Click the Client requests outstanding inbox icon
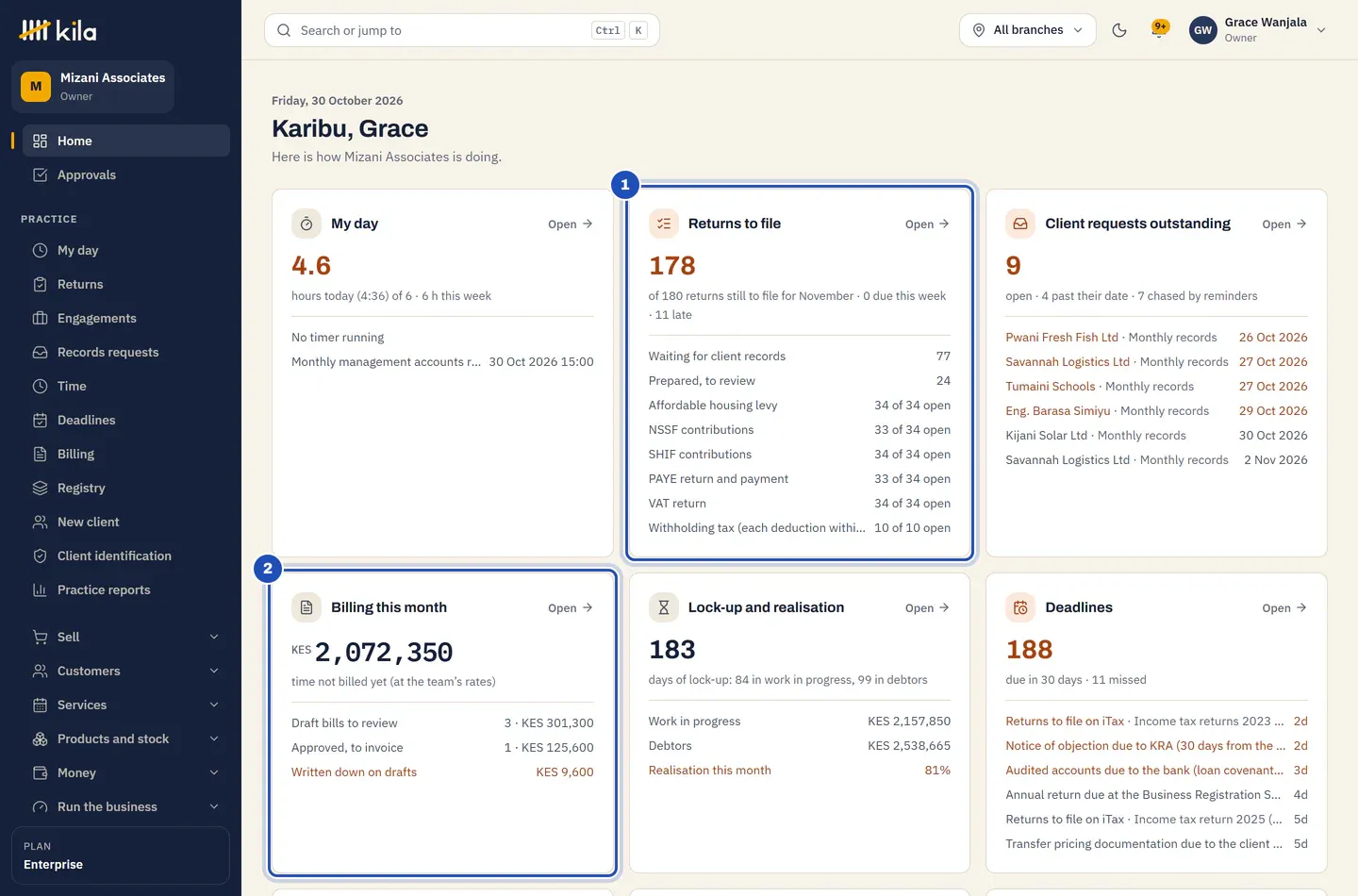The height and width of the screenshot is (896, 1358). tap(1020, 224)
